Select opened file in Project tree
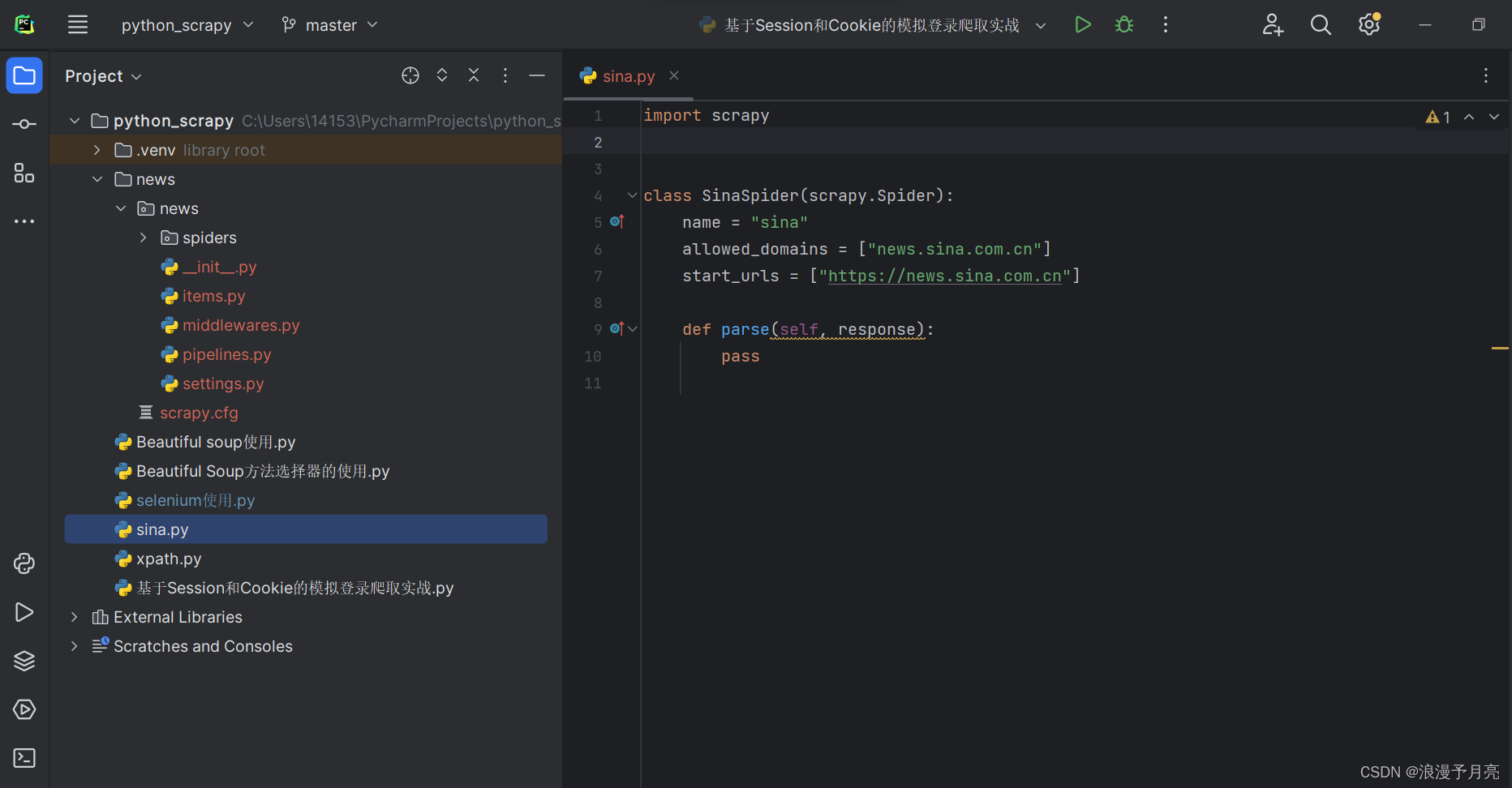The image size is (1512, 788). pyautogui.click(x=410, y=75)
